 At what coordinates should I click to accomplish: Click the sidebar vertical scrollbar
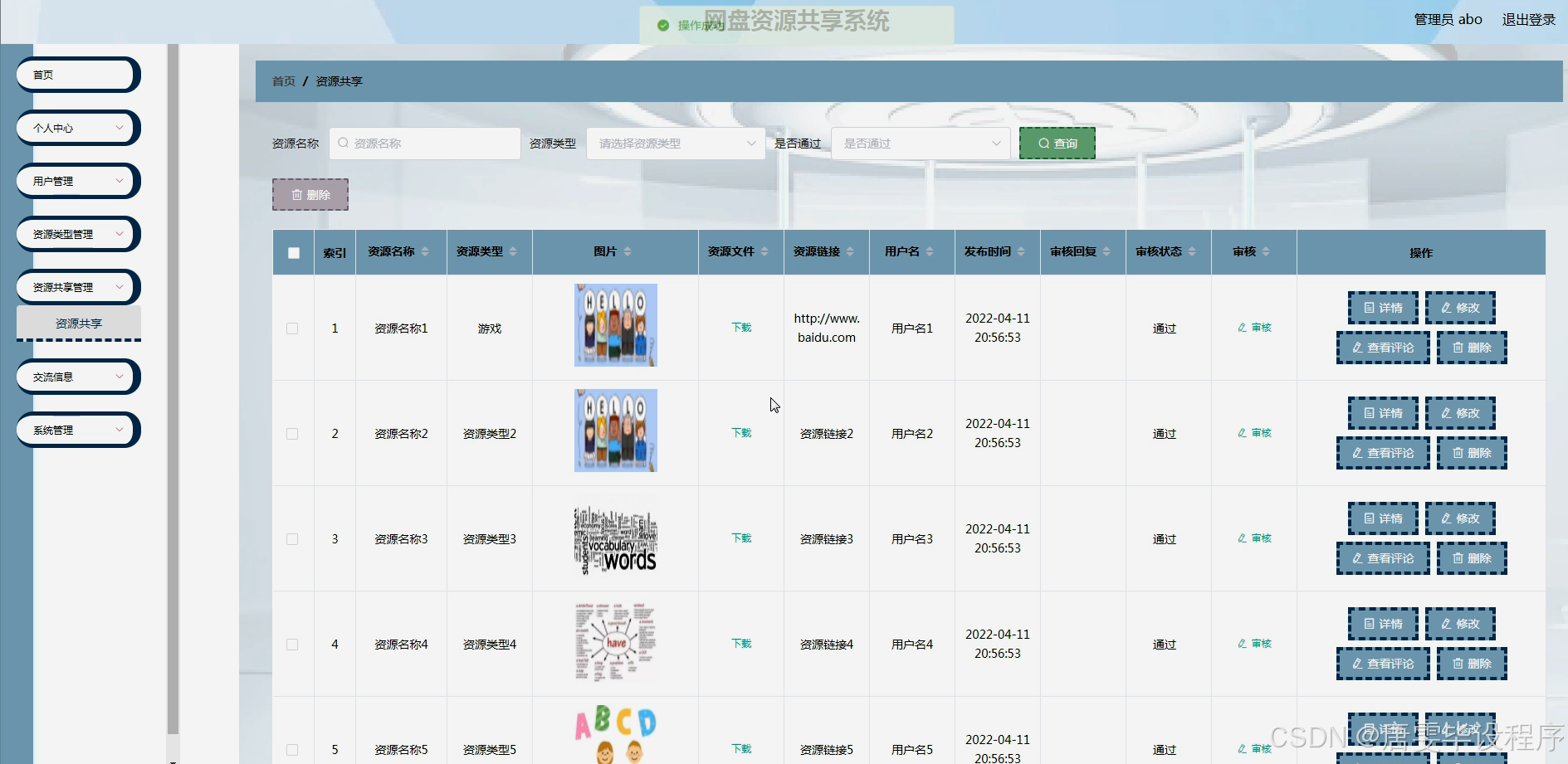173,390
